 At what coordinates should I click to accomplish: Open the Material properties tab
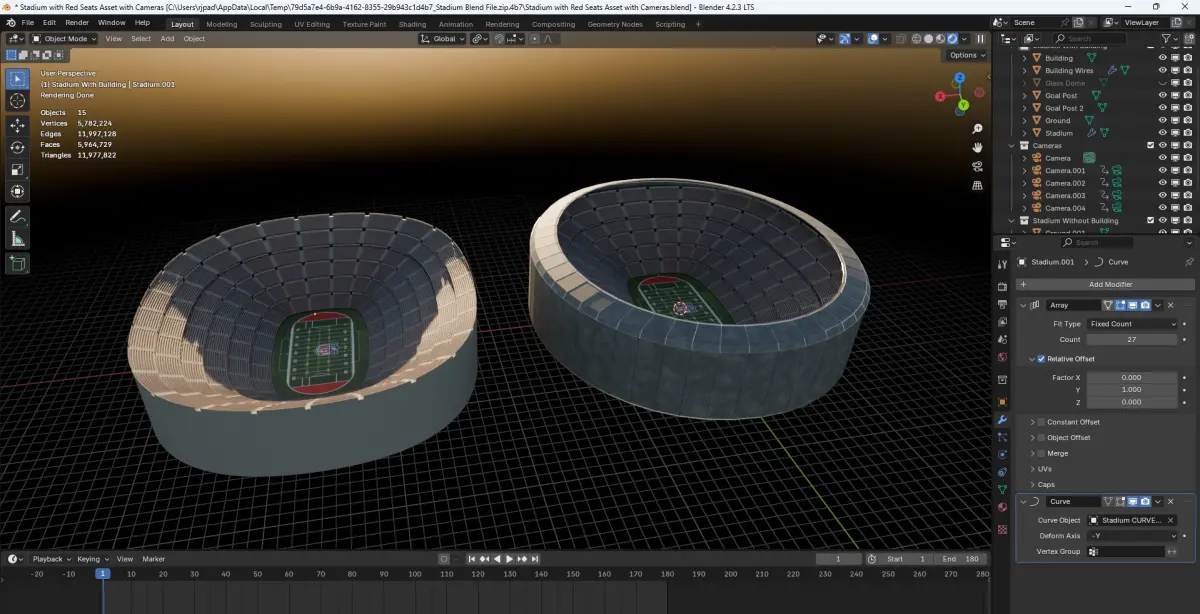[1002, 507]
